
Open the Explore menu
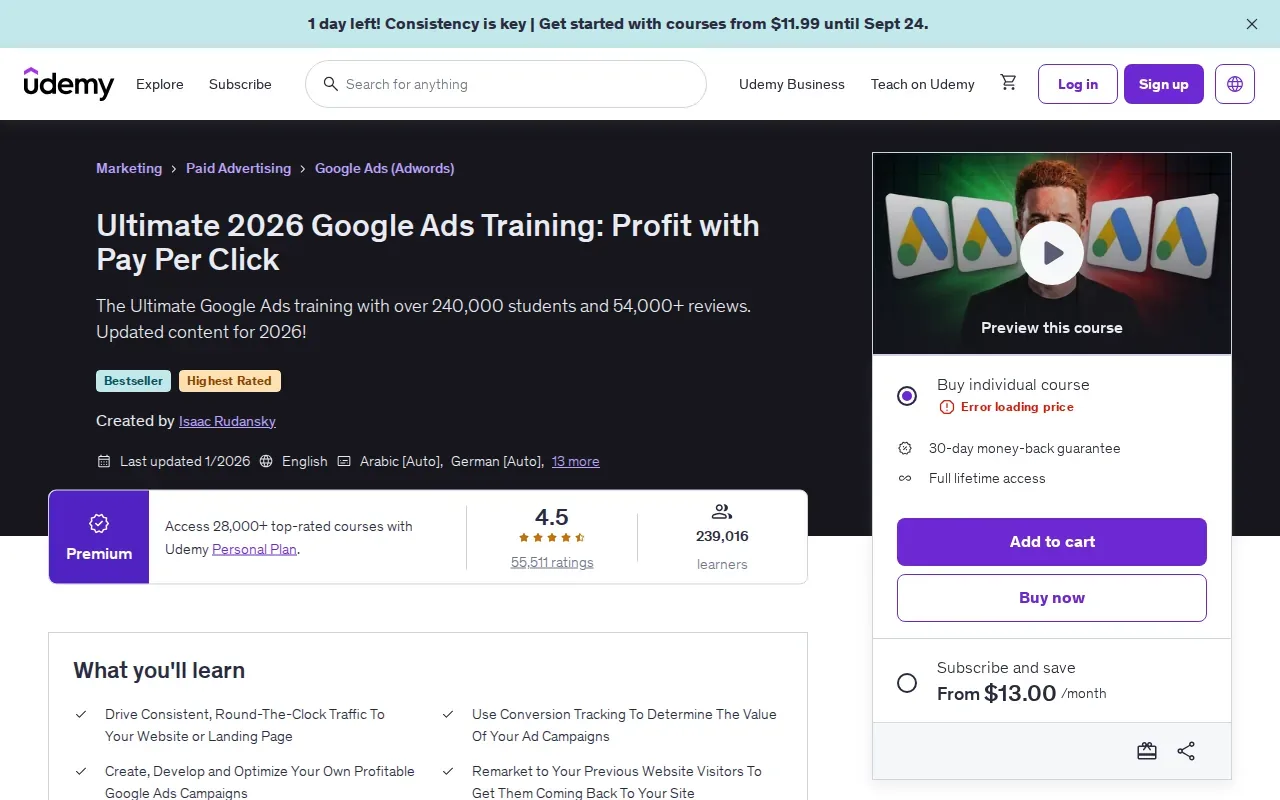pyautogui.click(x=160, y=84)
